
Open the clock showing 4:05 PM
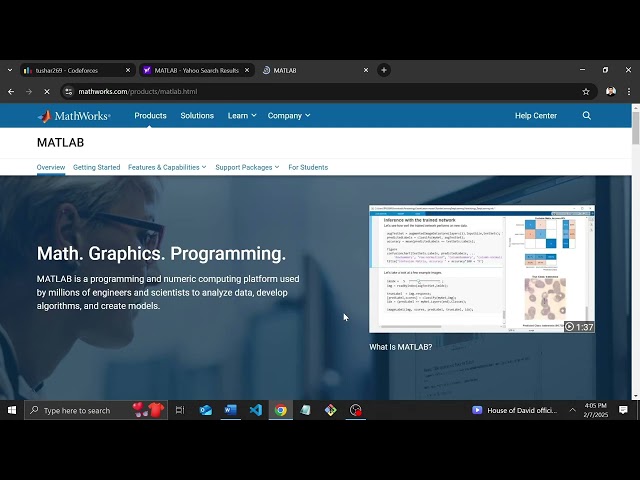[596, 410]
